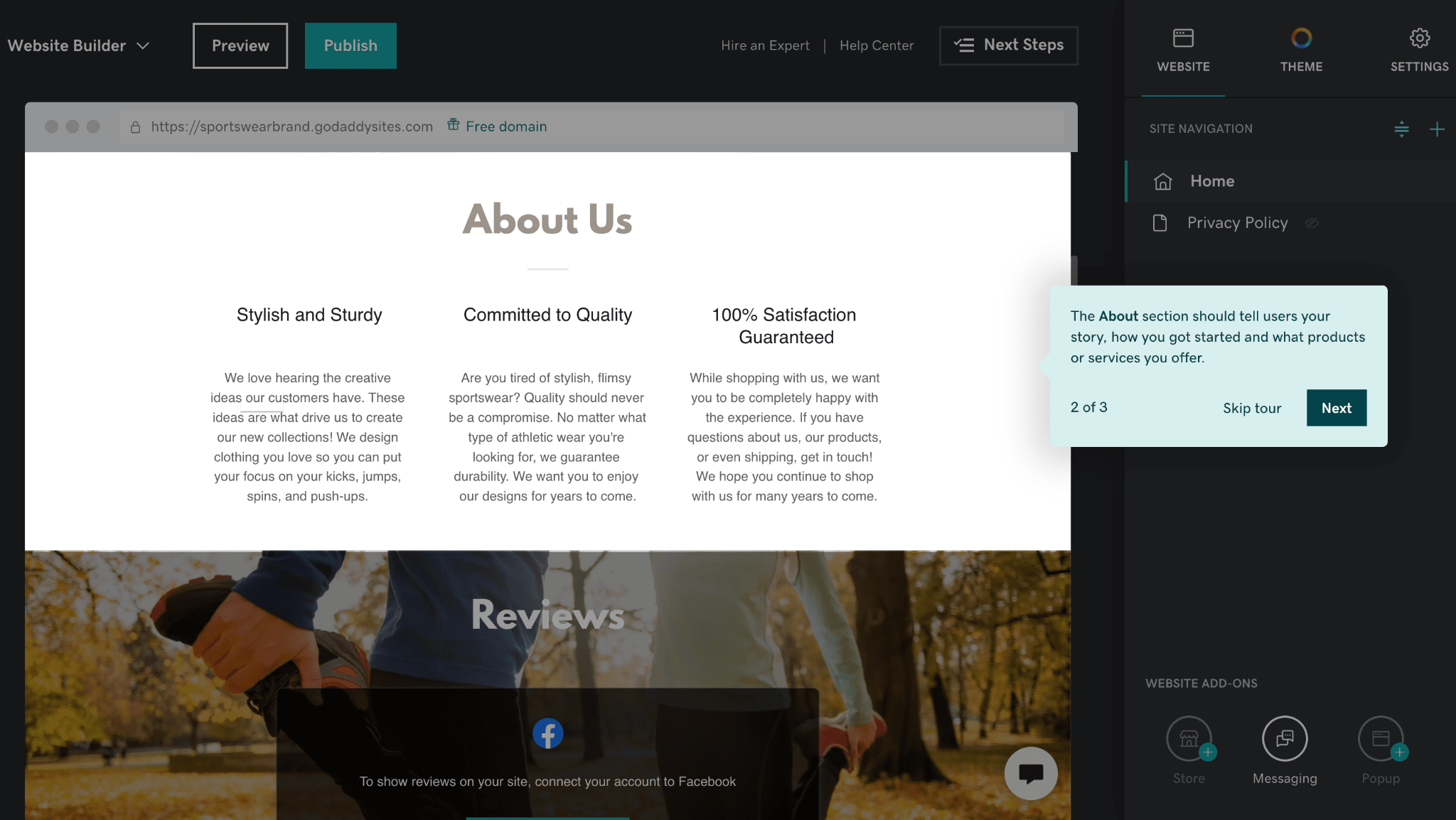Click the Preview button
Viewport: 1456px width, 820px height.
[x=239, y=44]
